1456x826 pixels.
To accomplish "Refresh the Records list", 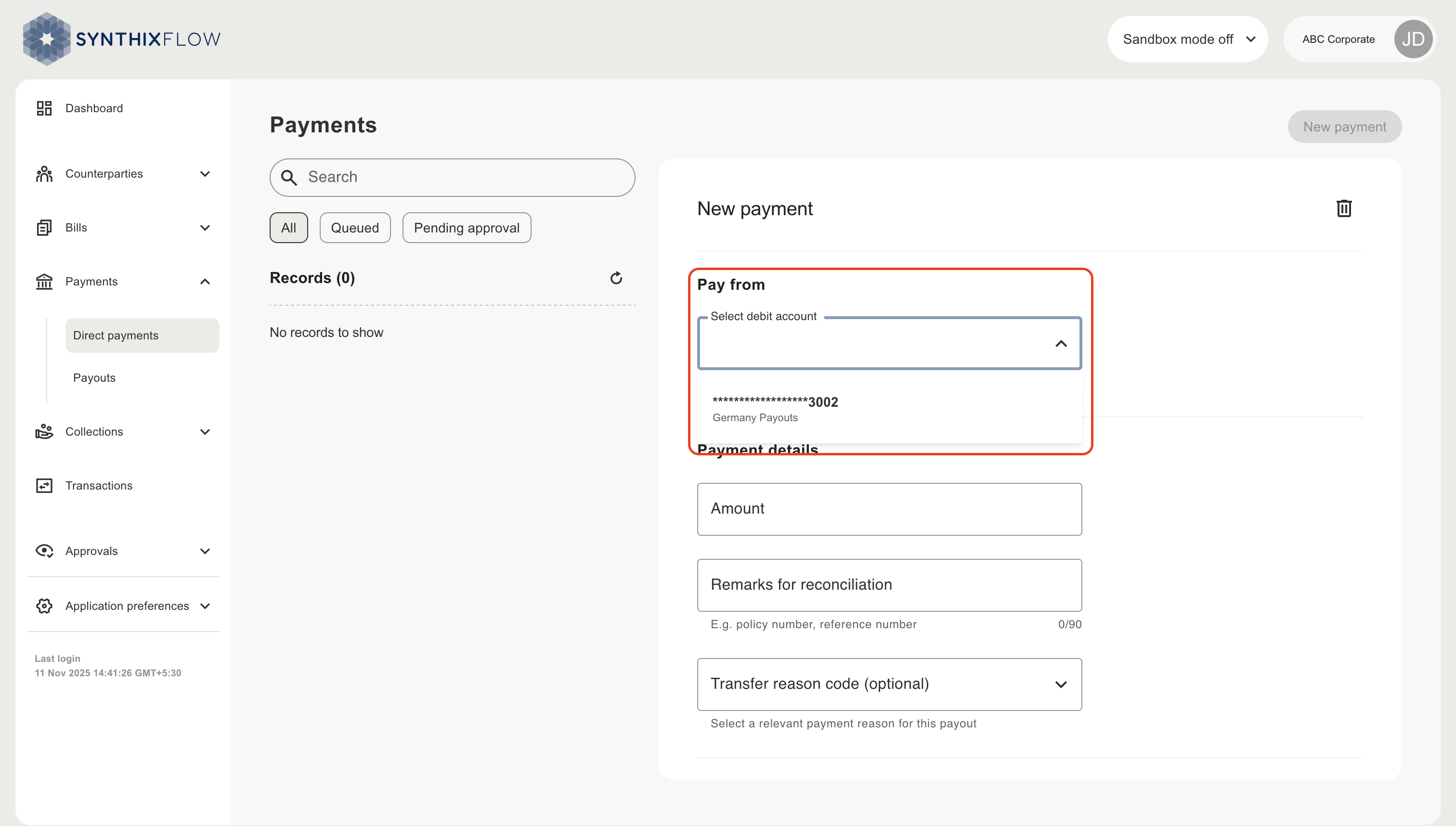I will coord(616,278).
